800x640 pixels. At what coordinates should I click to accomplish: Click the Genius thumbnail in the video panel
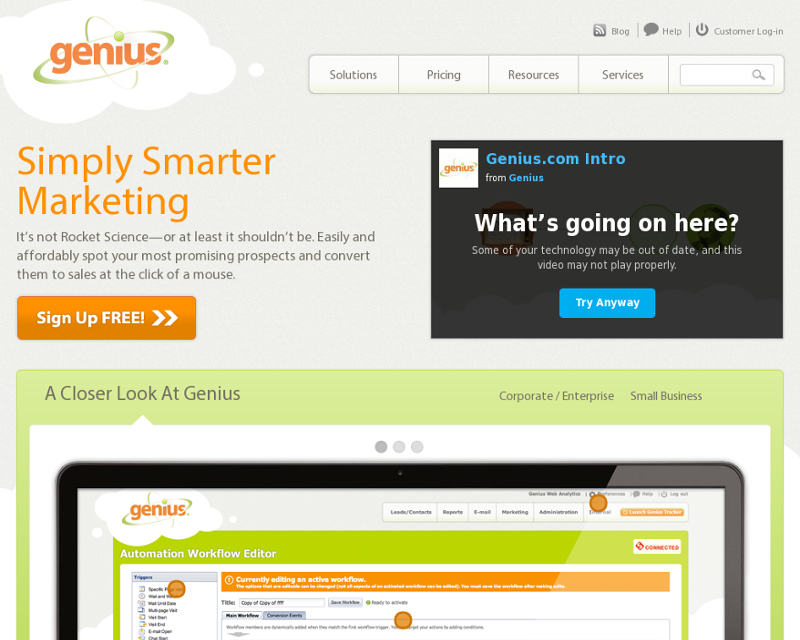click(458, 168)
